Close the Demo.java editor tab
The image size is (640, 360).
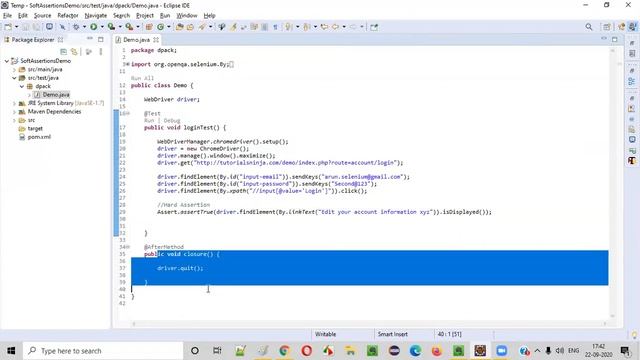click(x=156, y=40)
